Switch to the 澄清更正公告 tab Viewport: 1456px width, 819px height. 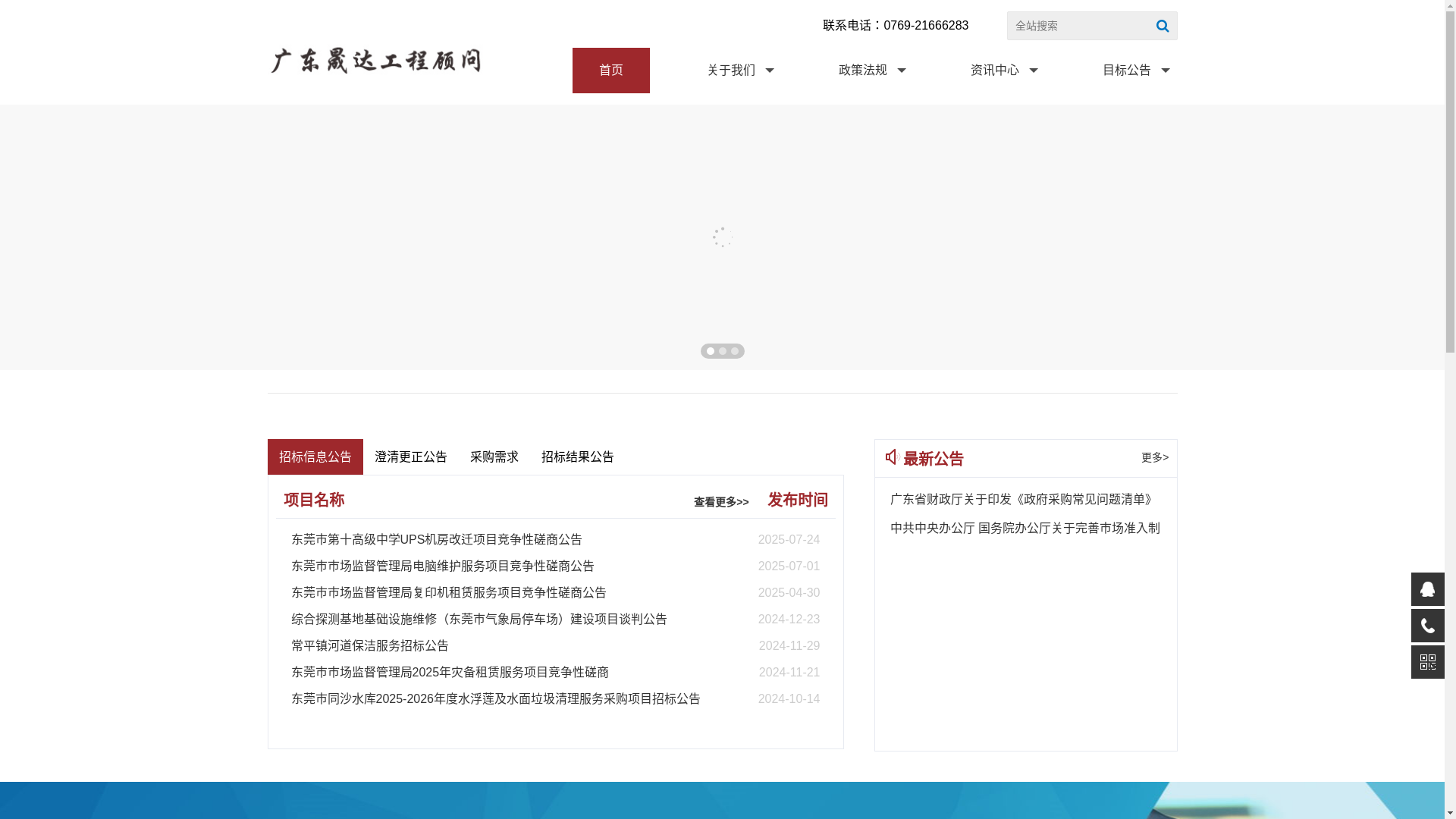point(410,457)
